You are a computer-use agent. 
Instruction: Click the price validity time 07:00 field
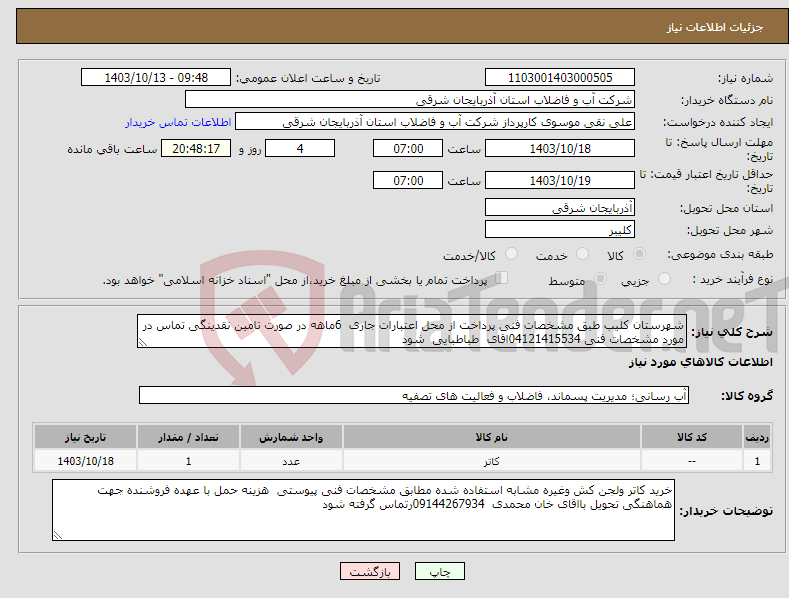[x=408, y=180]
